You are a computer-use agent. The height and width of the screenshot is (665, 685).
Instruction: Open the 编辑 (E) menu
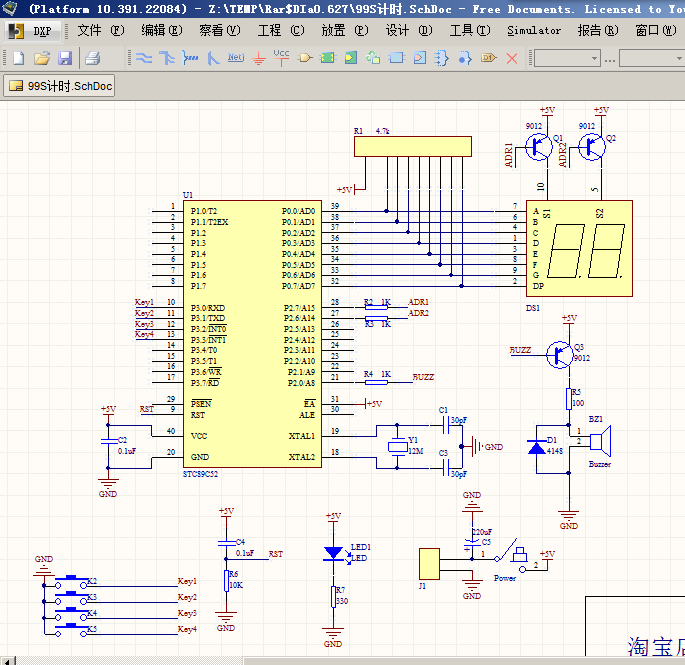click(x=162, y=31)
